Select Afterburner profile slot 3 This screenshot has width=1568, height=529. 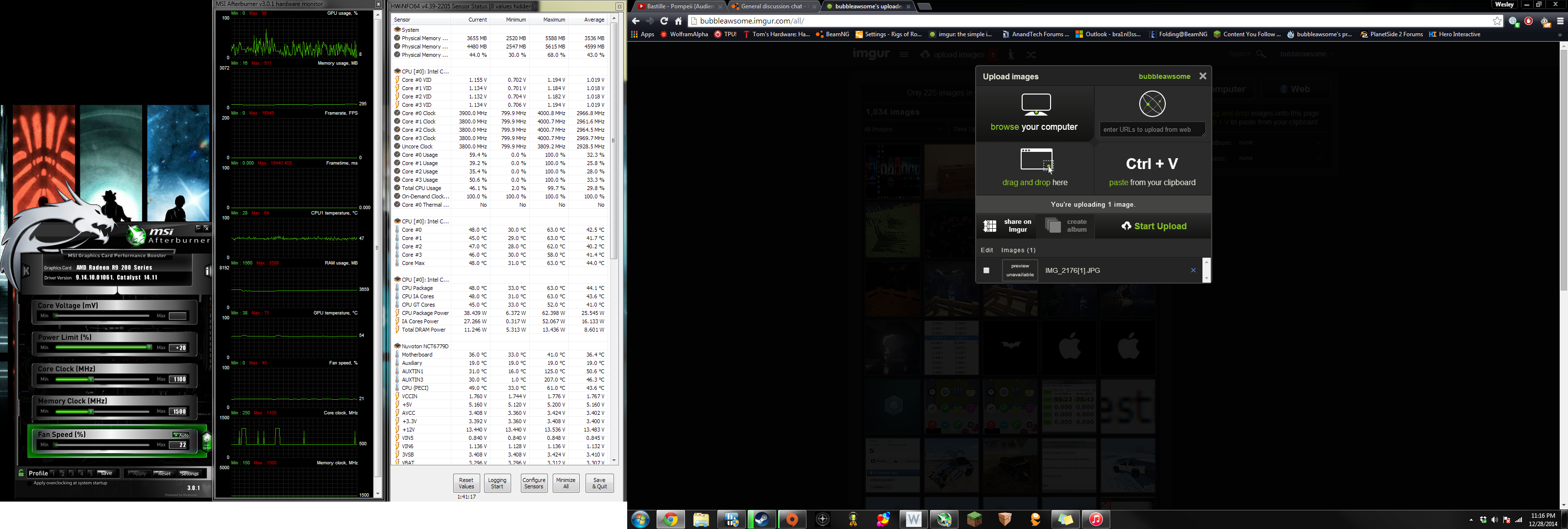pos(72,473)
